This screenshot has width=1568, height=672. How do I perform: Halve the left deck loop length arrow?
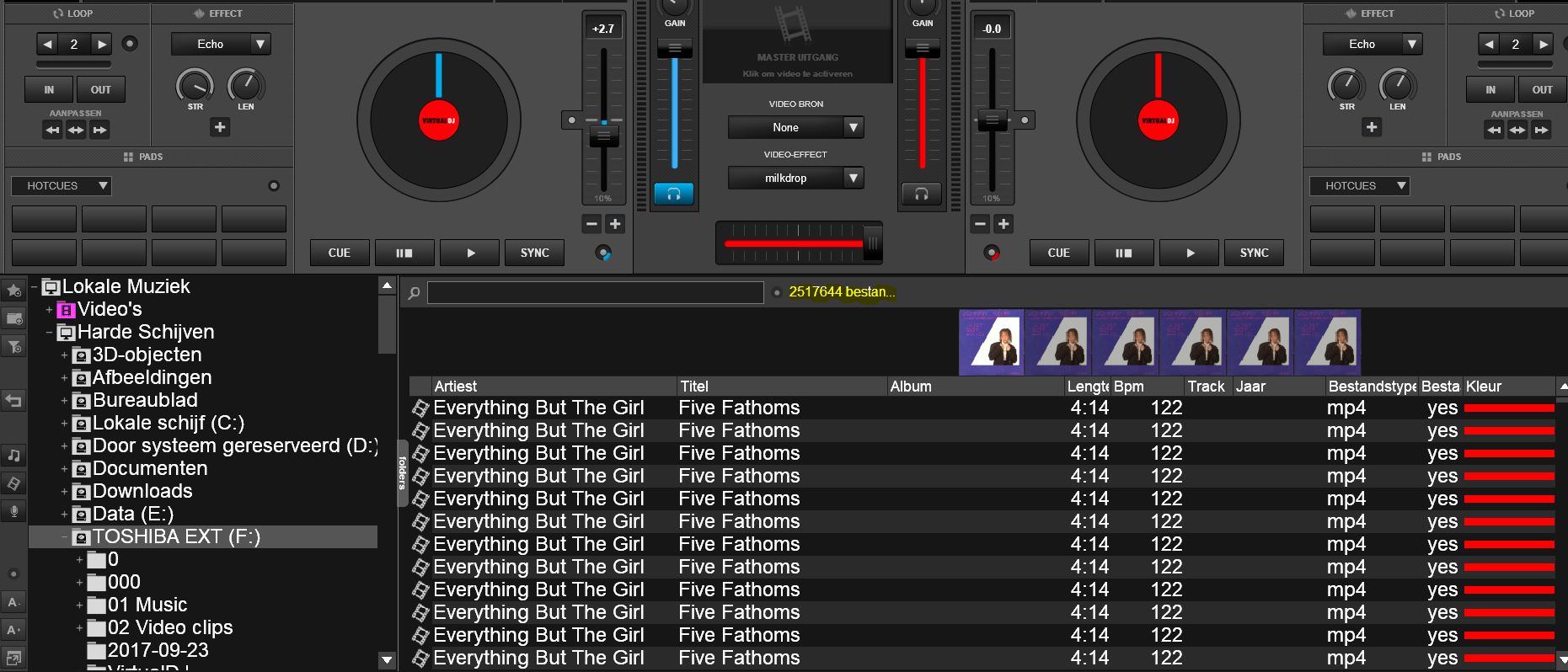[47, 44]
